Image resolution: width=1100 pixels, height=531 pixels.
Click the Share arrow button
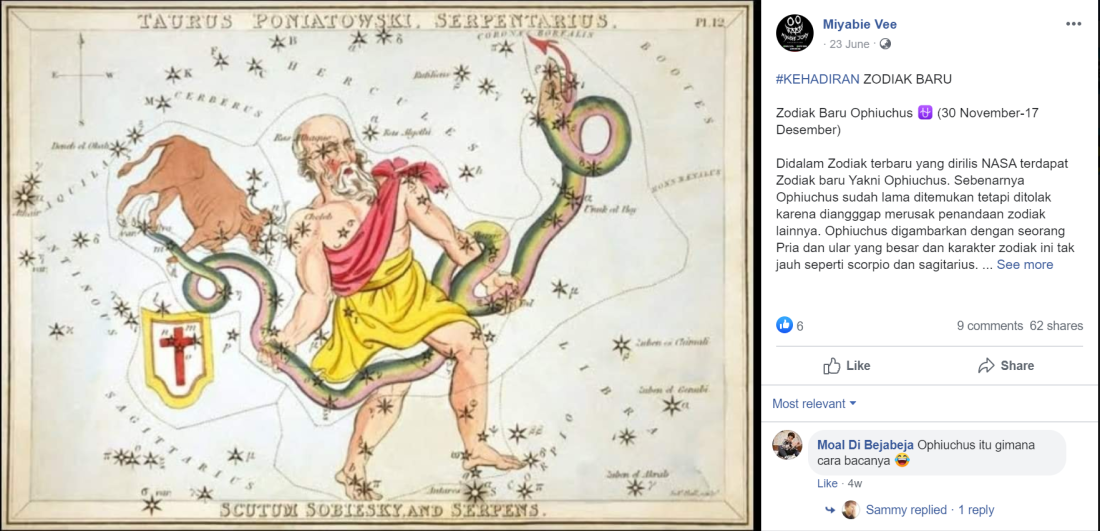pos(1006,365)
